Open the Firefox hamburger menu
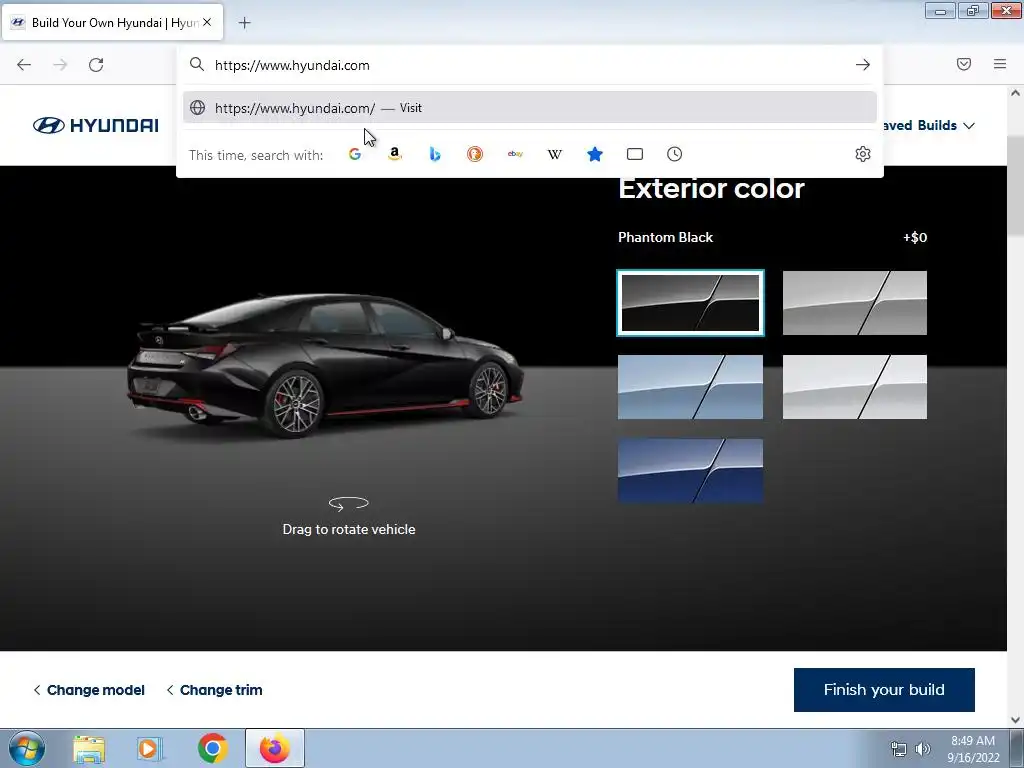Screen dimensions: 1024x768 click(1000, 64)
